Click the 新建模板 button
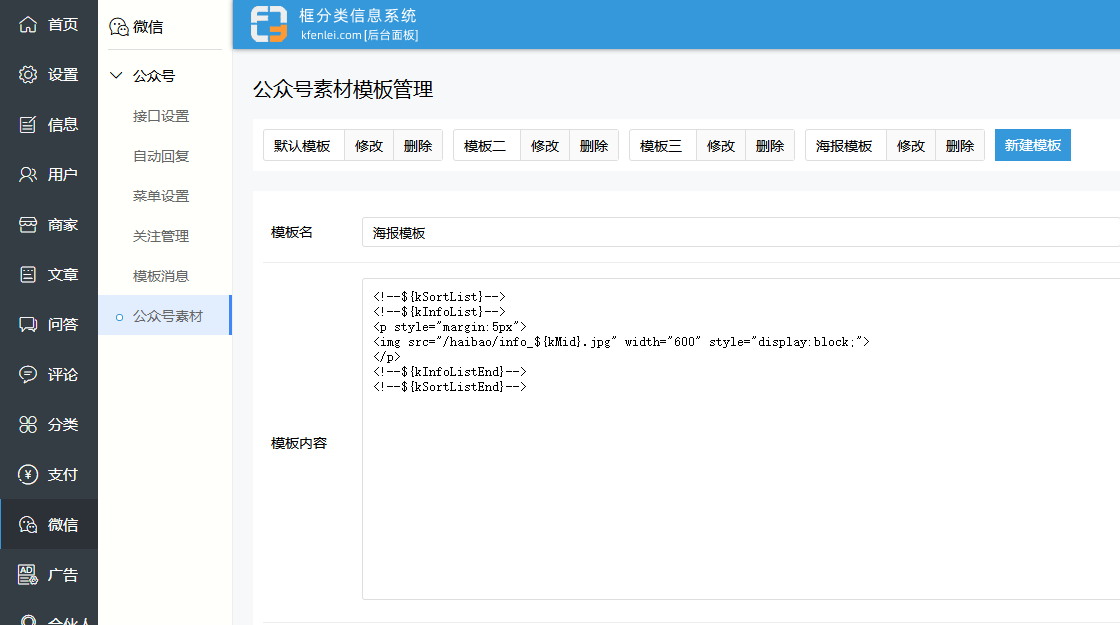This screenshot has height=625, width=1120. point(1032,145)
